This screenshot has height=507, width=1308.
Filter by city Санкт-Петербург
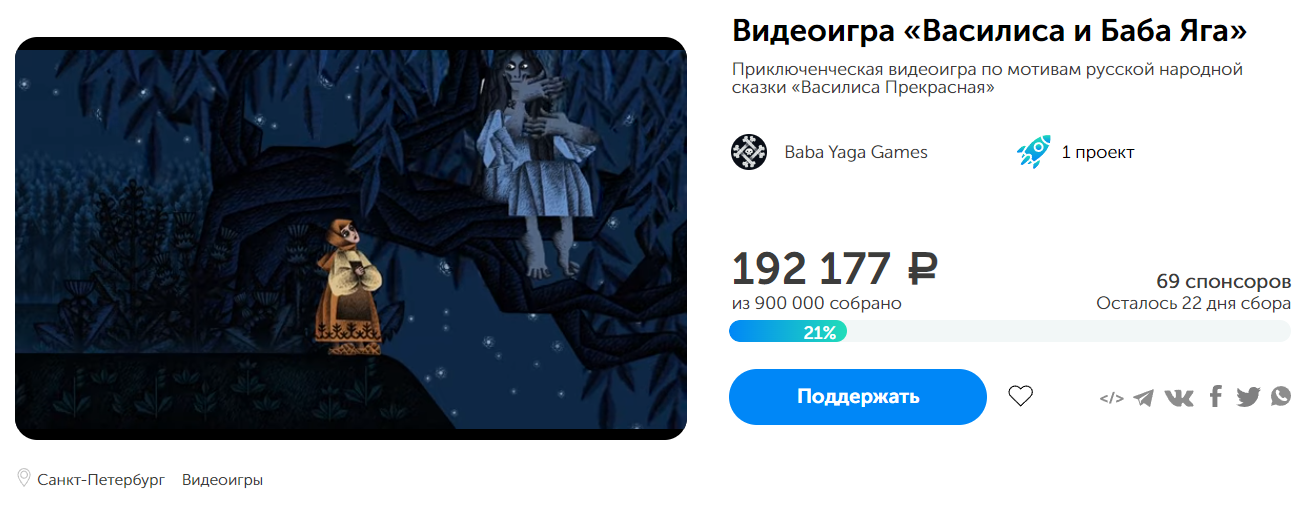coord(101,480)
